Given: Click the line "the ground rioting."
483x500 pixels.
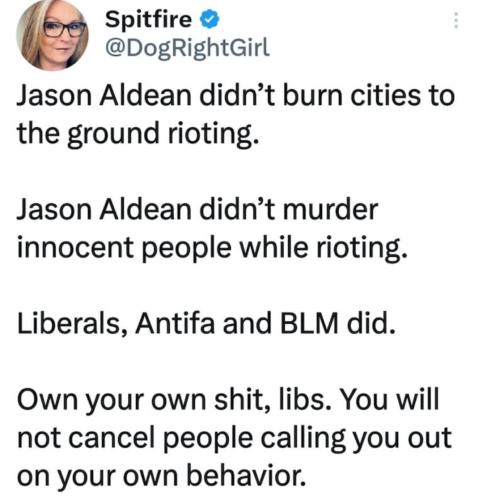Looking at the screenshot, I should (x=138, y=134).
